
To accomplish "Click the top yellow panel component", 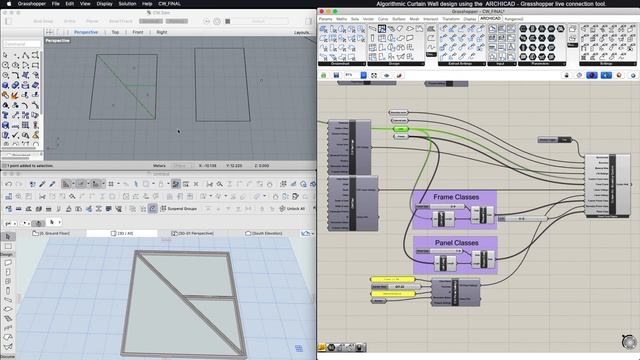I will click(393, 280).
